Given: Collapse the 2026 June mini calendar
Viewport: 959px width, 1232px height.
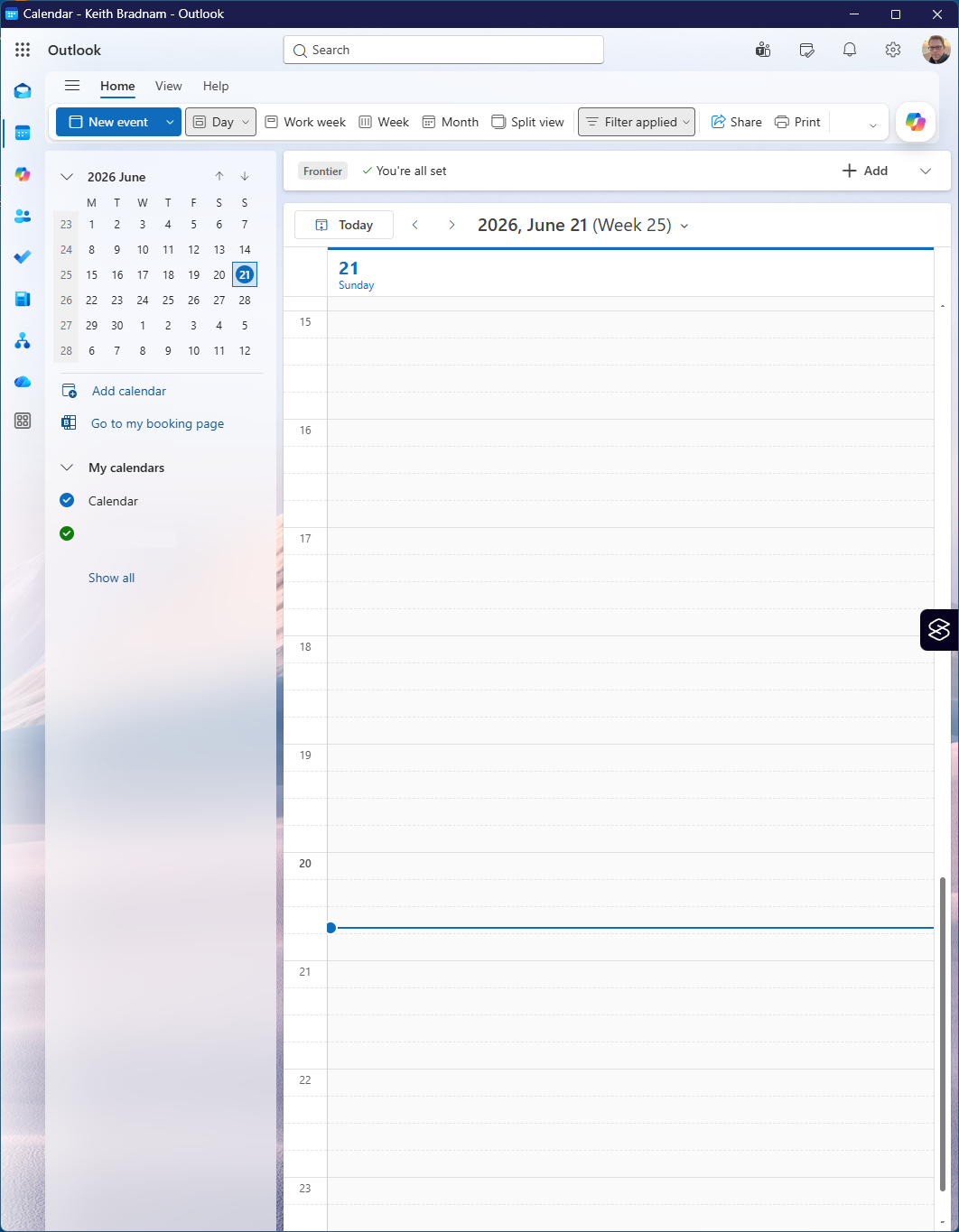Looking at the screenshot, I should 67,177.
